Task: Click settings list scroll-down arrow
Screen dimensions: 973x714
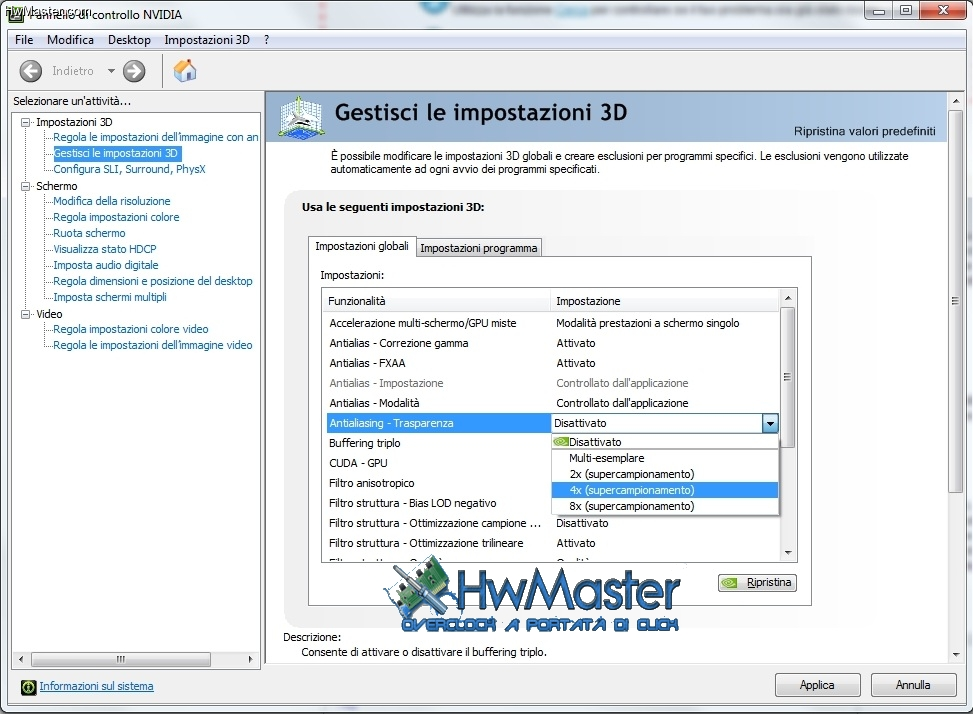Action: pyautogui.click(x=788, y=553)
